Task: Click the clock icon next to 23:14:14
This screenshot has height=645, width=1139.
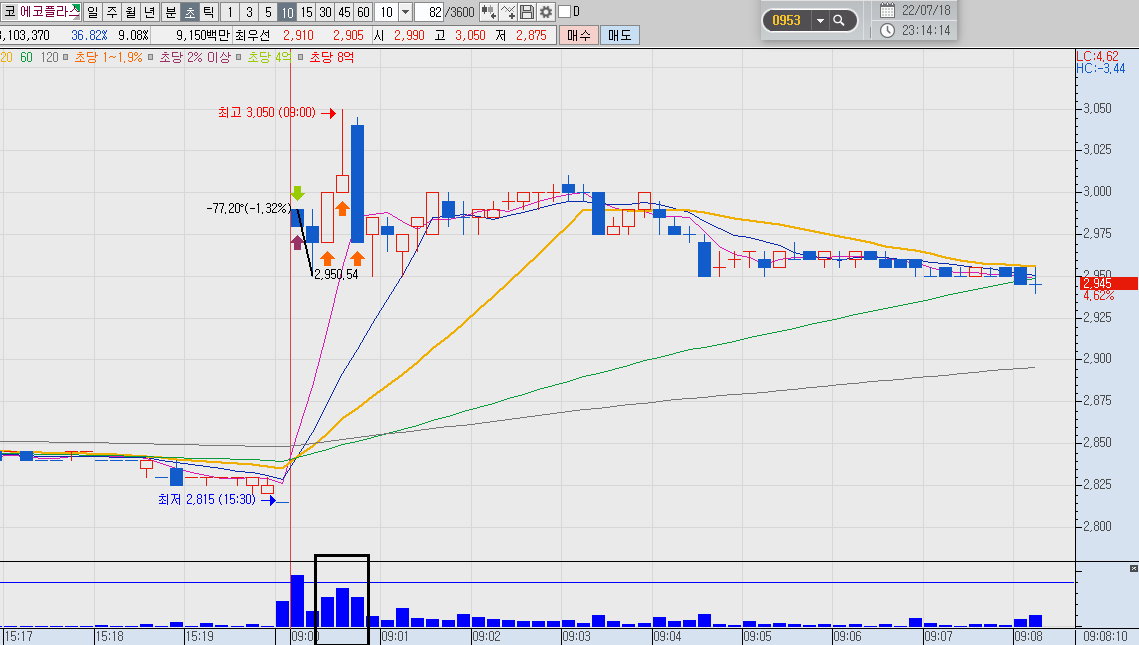Action: point(887,31)
